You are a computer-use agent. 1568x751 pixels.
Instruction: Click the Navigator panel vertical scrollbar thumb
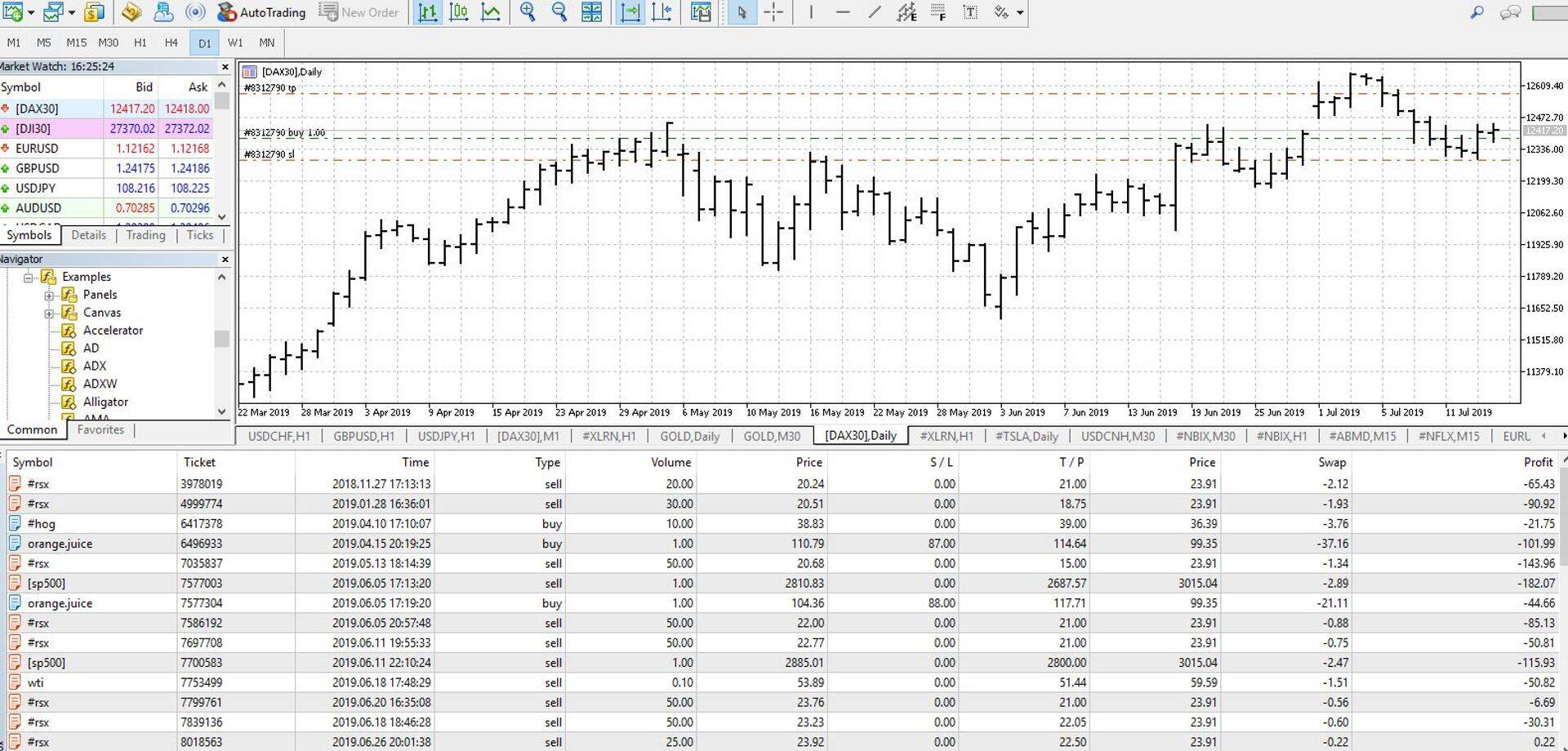coord(221,338)
